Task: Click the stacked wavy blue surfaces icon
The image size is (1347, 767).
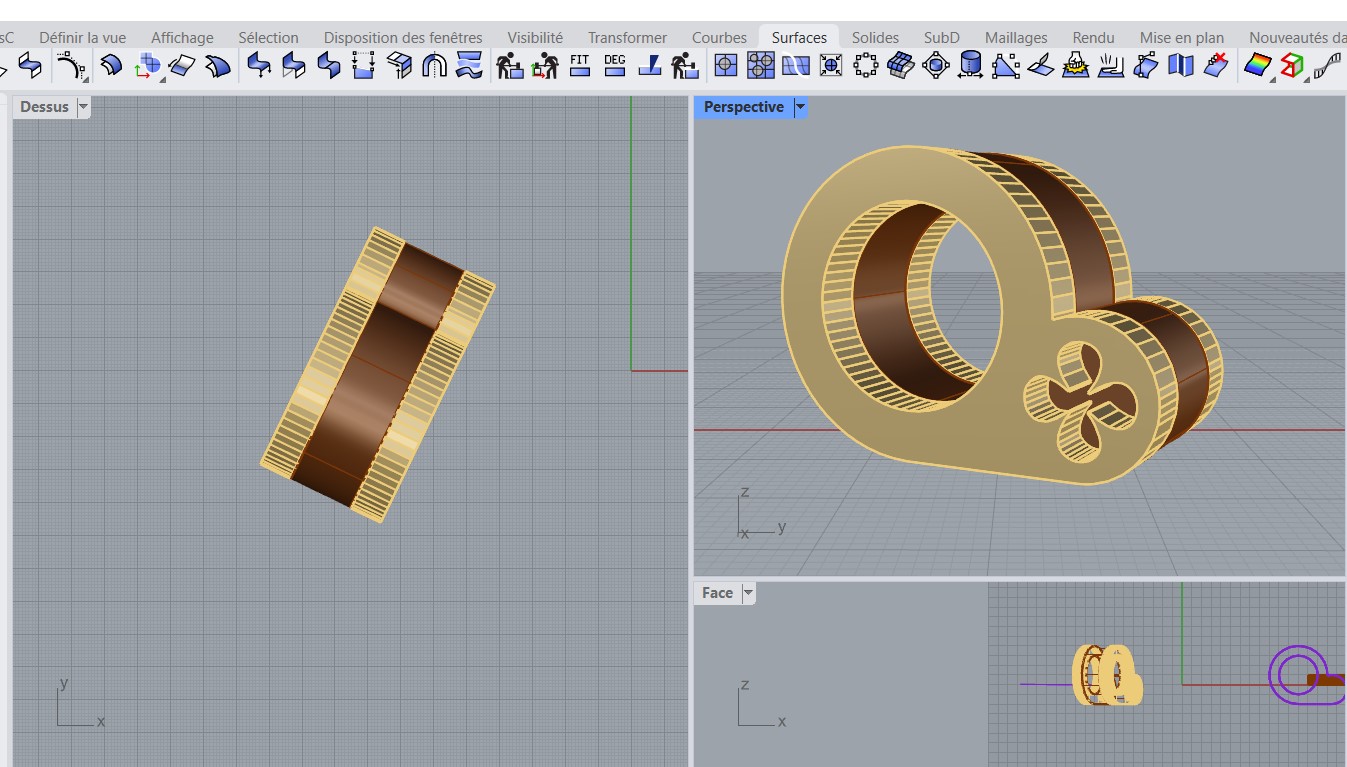Action: point(469,66)
